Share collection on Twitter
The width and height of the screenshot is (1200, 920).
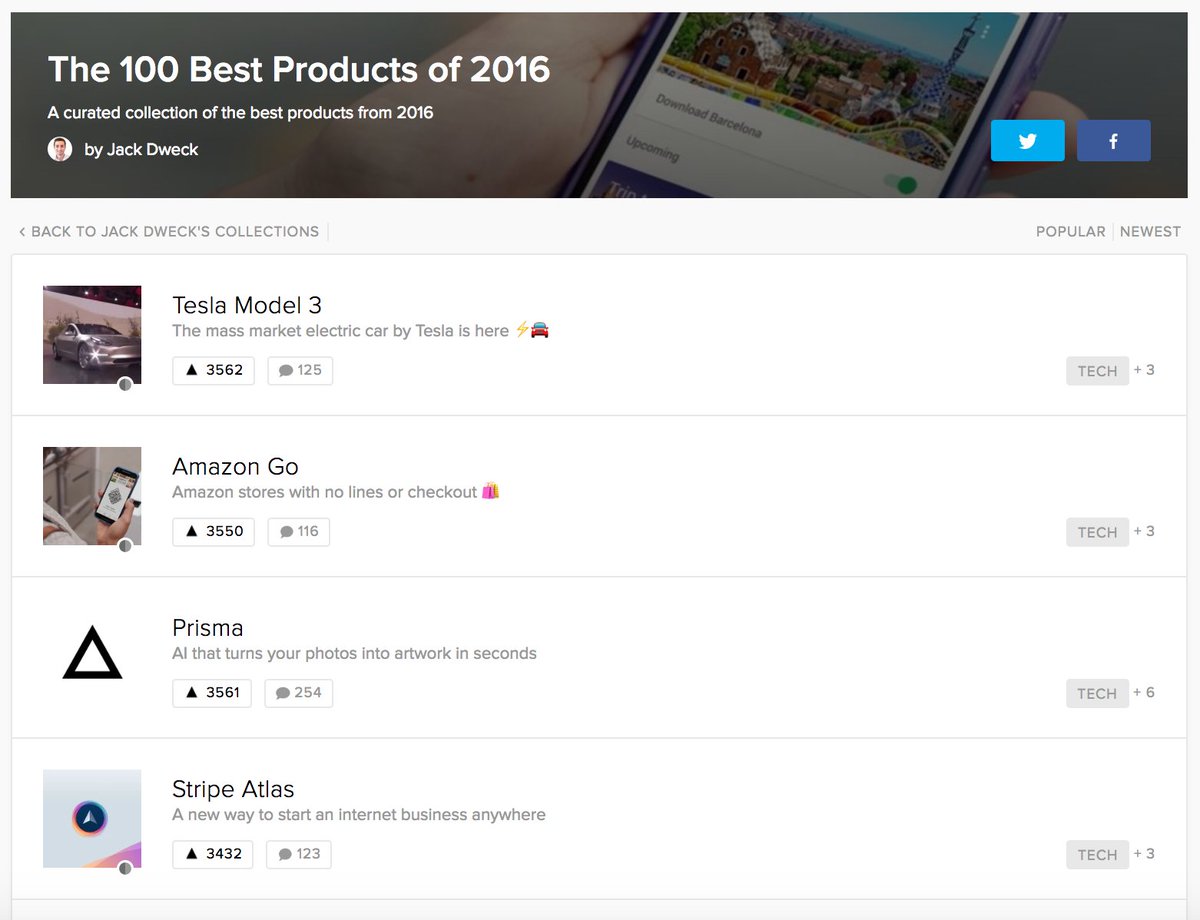click(x=1027, y=141)
